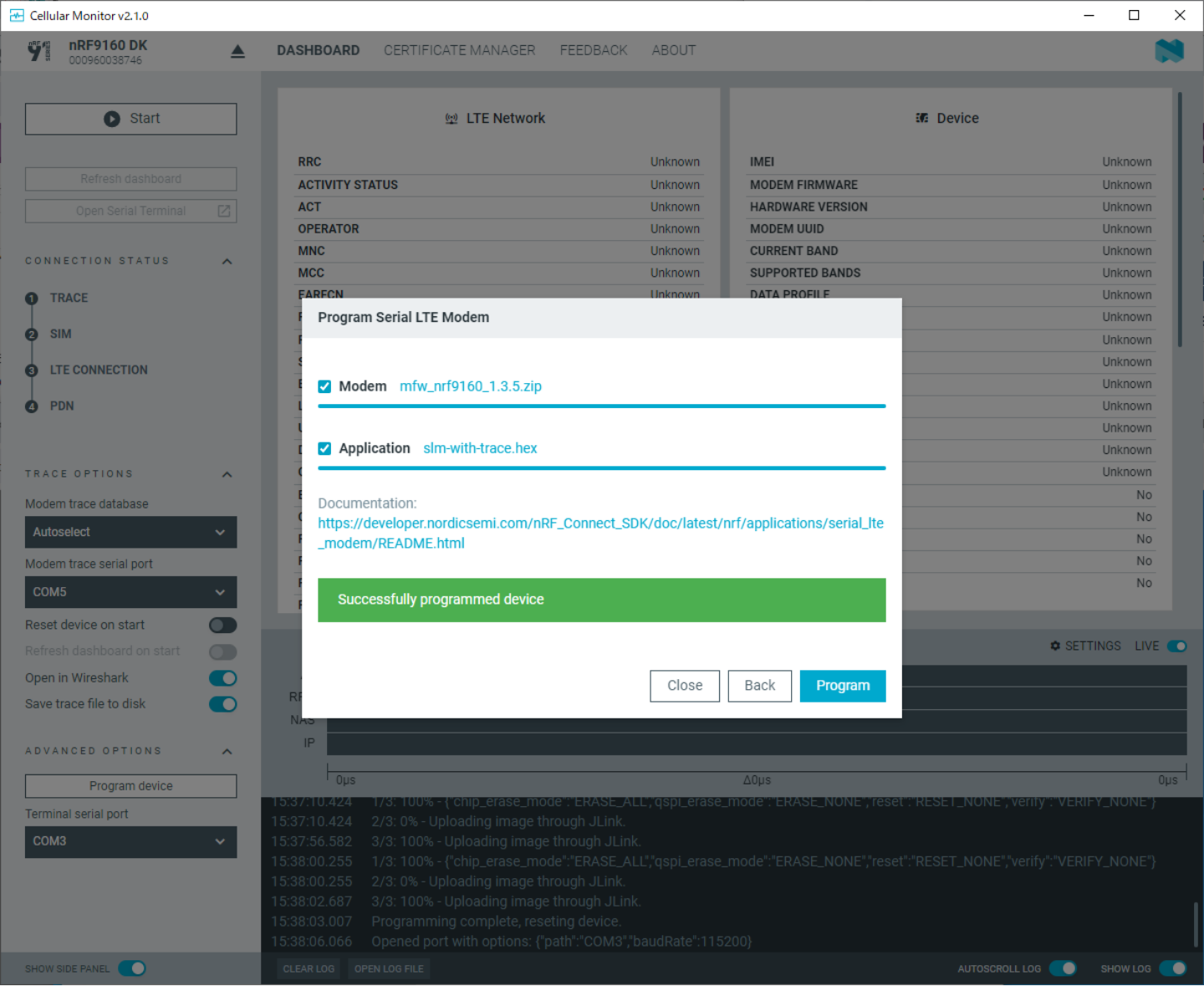Turn off Open in Wireshark toggle
Screen dimensions: 1204x986
click(222, 678)
